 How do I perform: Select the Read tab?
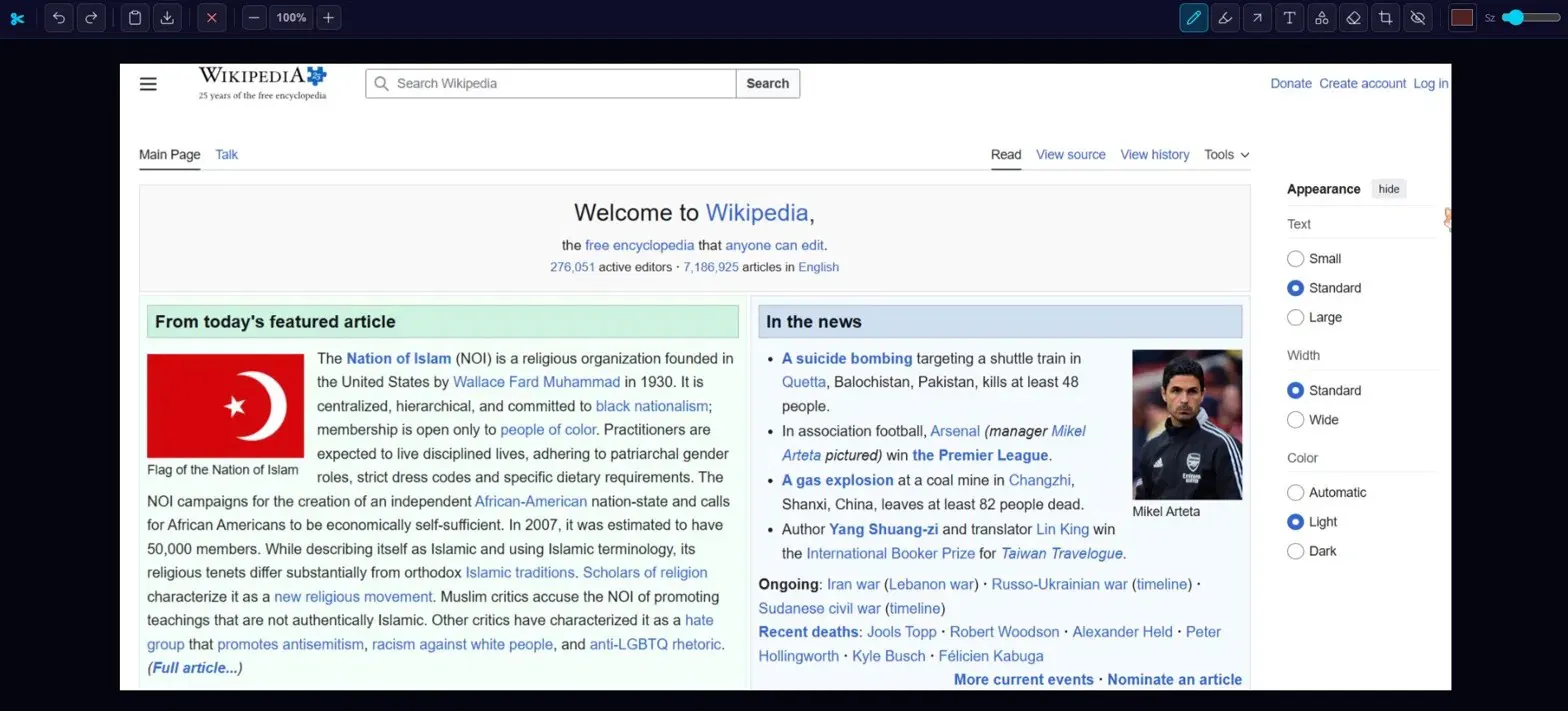pyautogui.click(x=1006, y=155)
